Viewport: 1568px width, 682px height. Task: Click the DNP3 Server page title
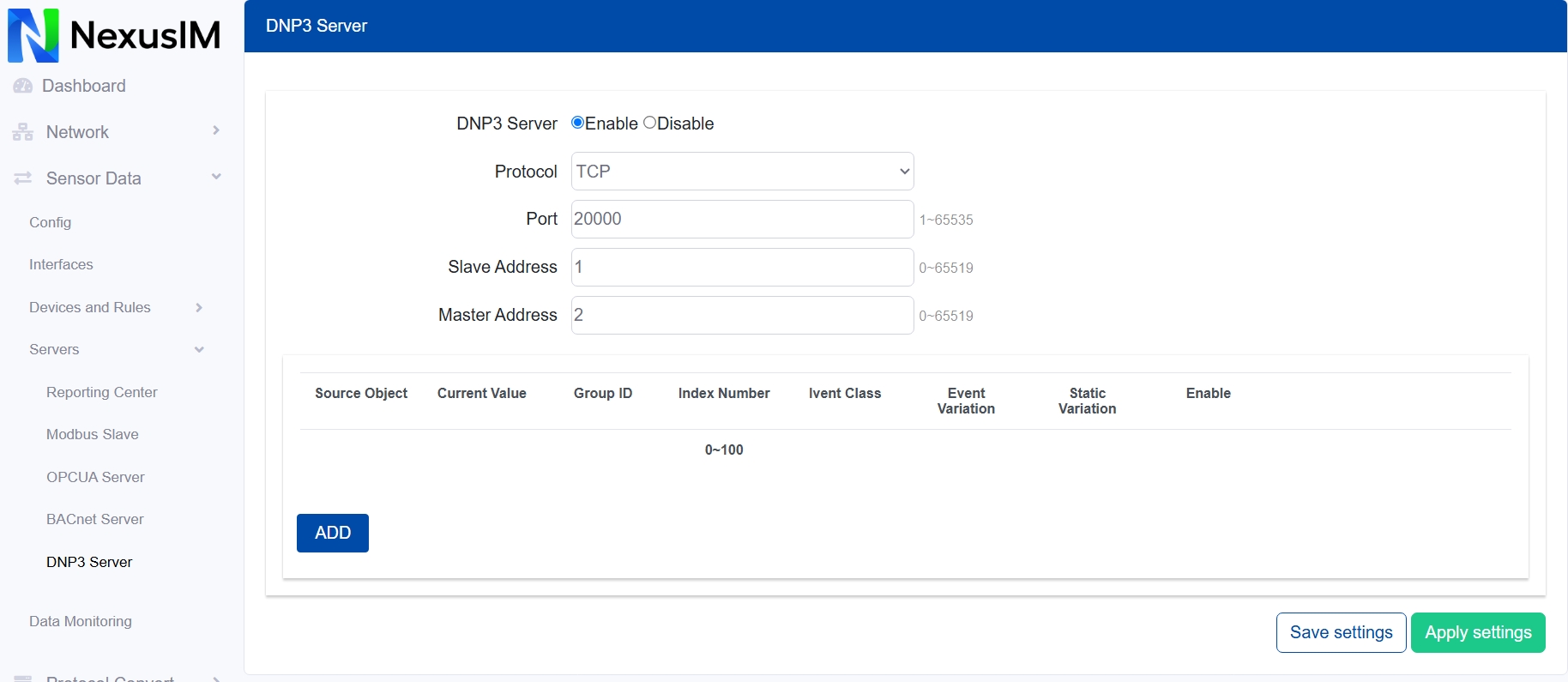pyautogui.click(x=317, y=26)
